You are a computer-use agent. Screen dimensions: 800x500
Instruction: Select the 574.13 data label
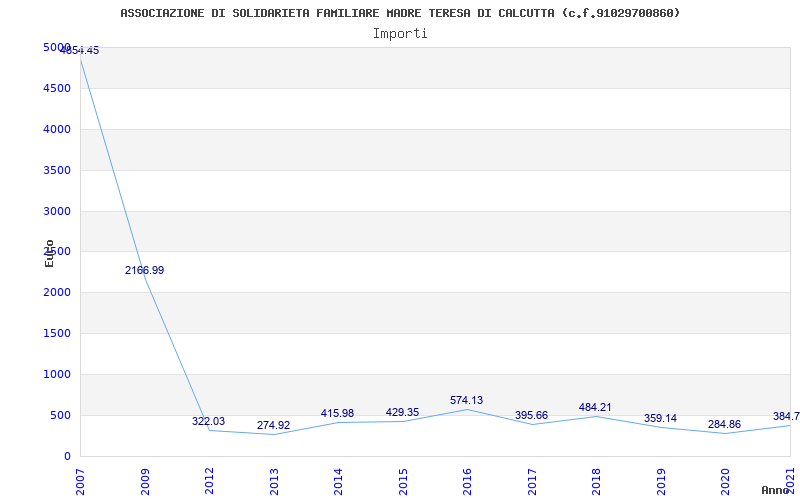pos(466,401)
